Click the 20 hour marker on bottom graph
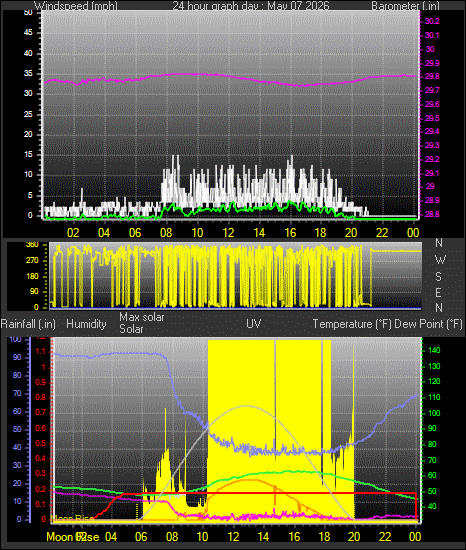This screenshot has width=466, height=550. point(354,536)
